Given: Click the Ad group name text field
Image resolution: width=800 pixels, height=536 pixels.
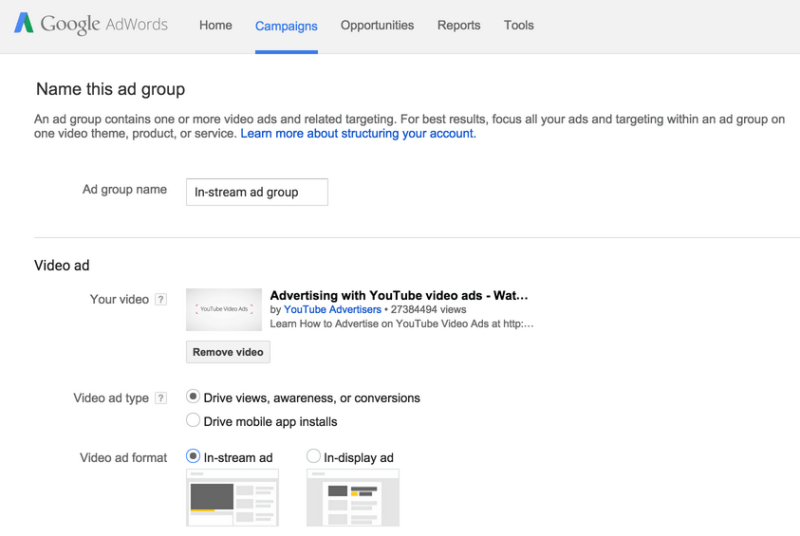Looking at the screenshot, I should [x=257, y=192].
